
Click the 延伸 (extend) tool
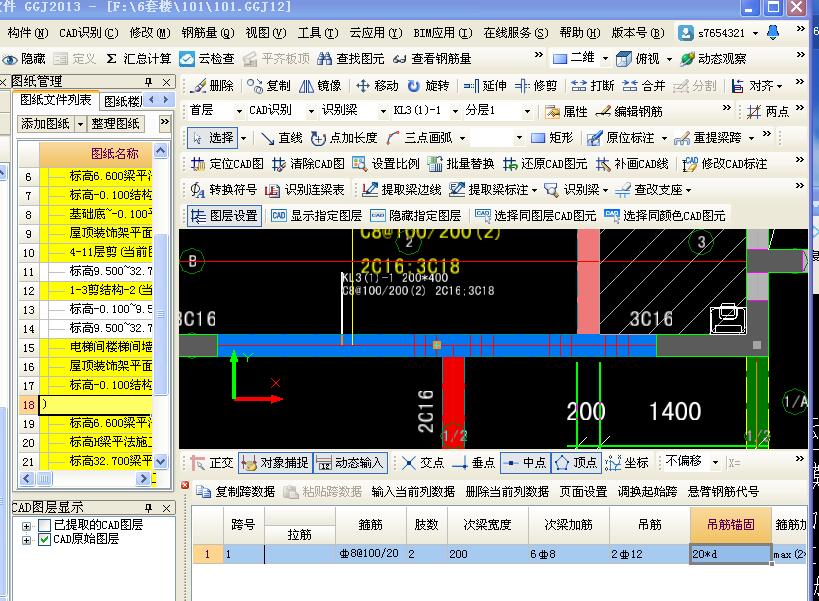tap(485, 86)
